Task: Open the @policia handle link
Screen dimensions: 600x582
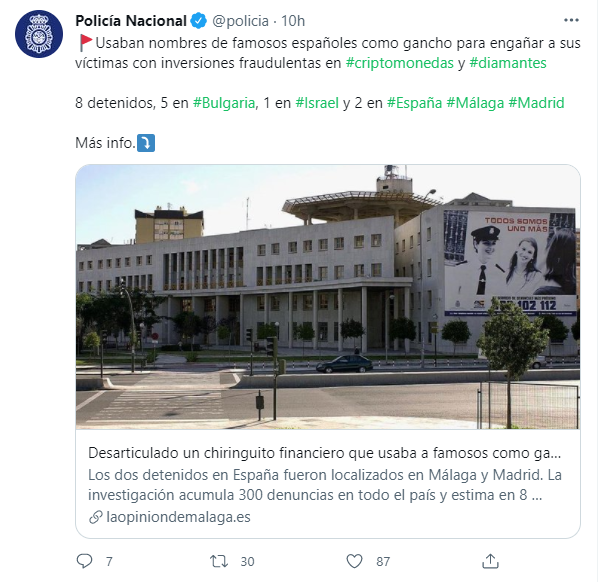Action: [240, 21]
